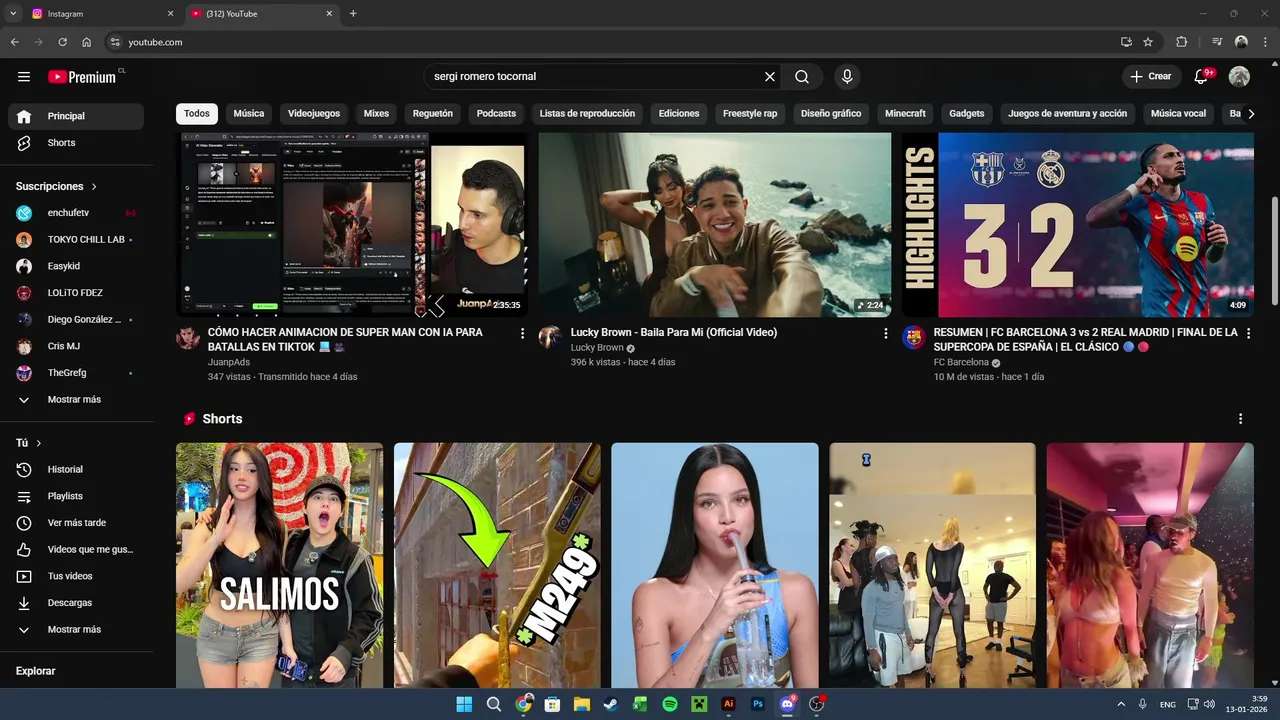Select the Reguetón filter chip
This screenshot has height=720, width=1280.
433,114
